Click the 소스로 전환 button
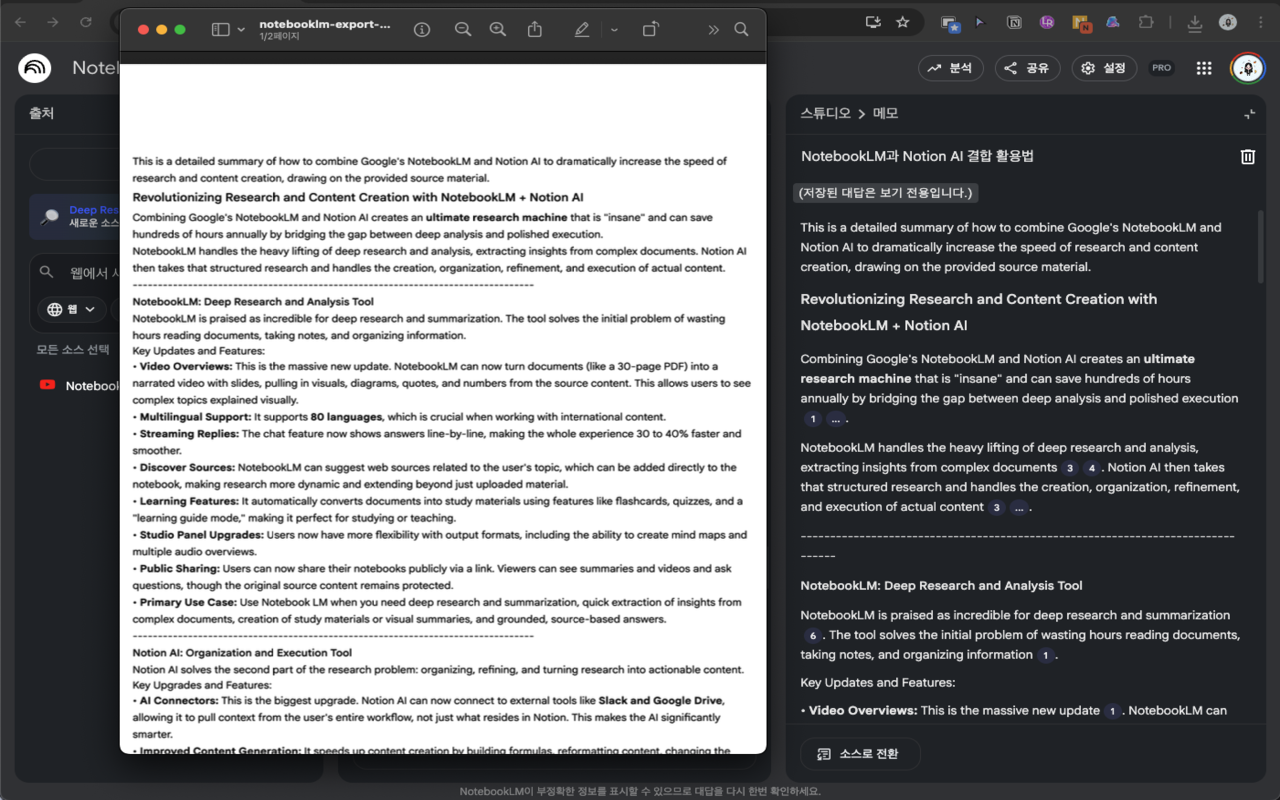The width and height of the screenshot is (1280, 800). pyautogui.click(x=859, y=754)
